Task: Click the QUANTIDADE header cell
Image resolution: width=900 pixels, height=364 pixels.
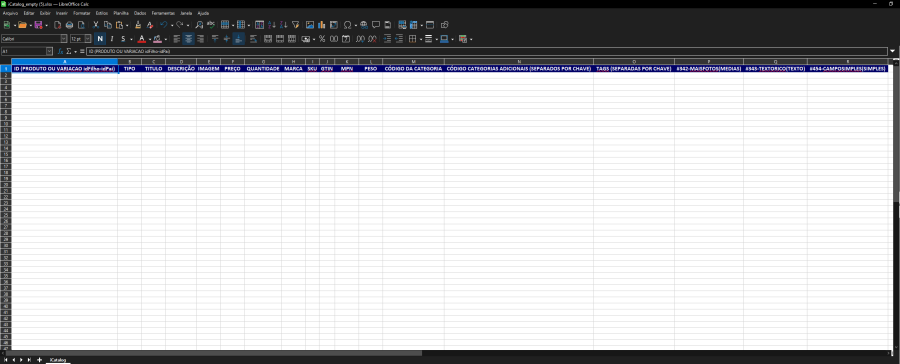Action: (x=263, y=68)
